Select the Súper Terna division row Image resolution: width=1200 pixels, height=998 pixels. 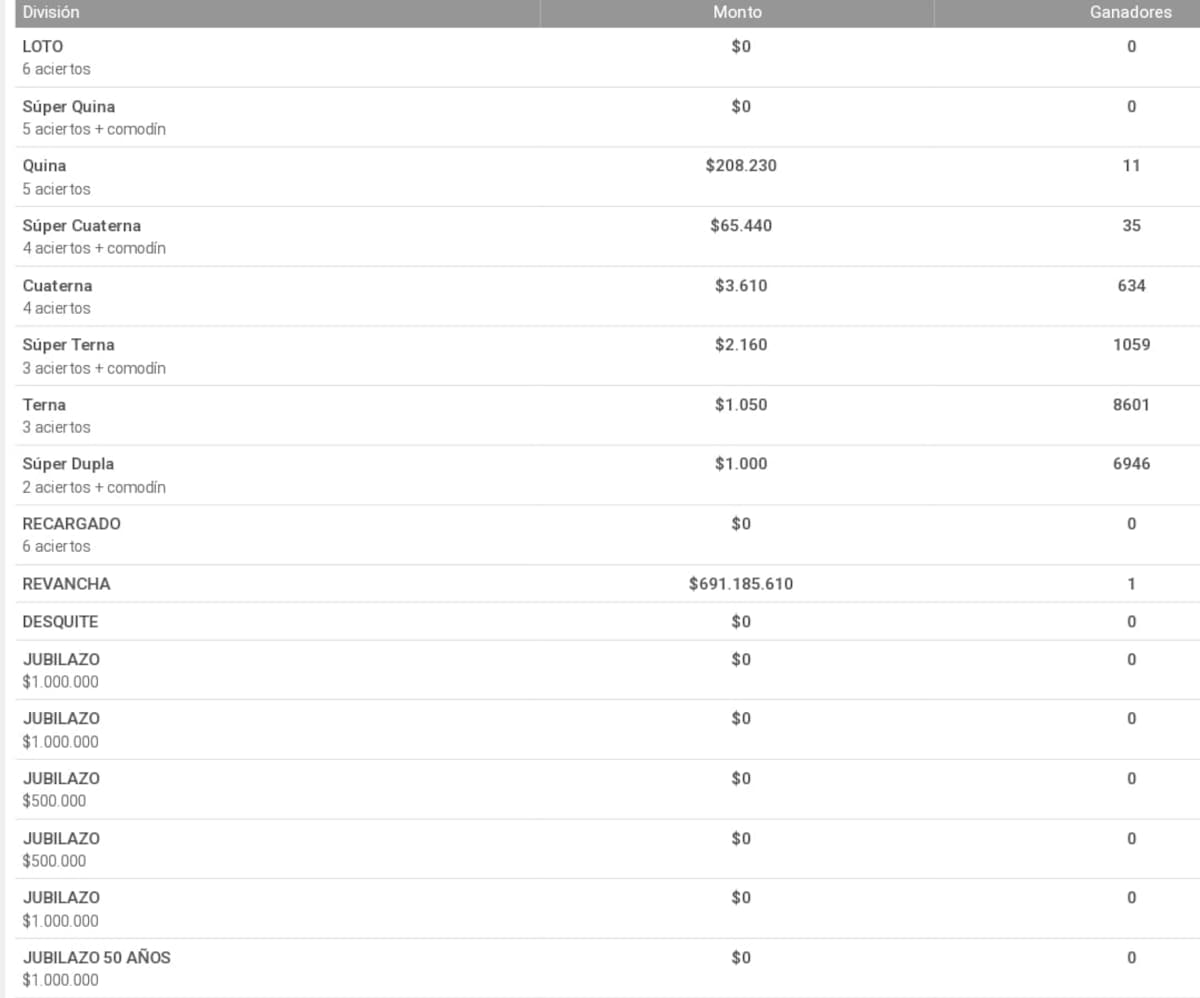[x=600, y=356]
